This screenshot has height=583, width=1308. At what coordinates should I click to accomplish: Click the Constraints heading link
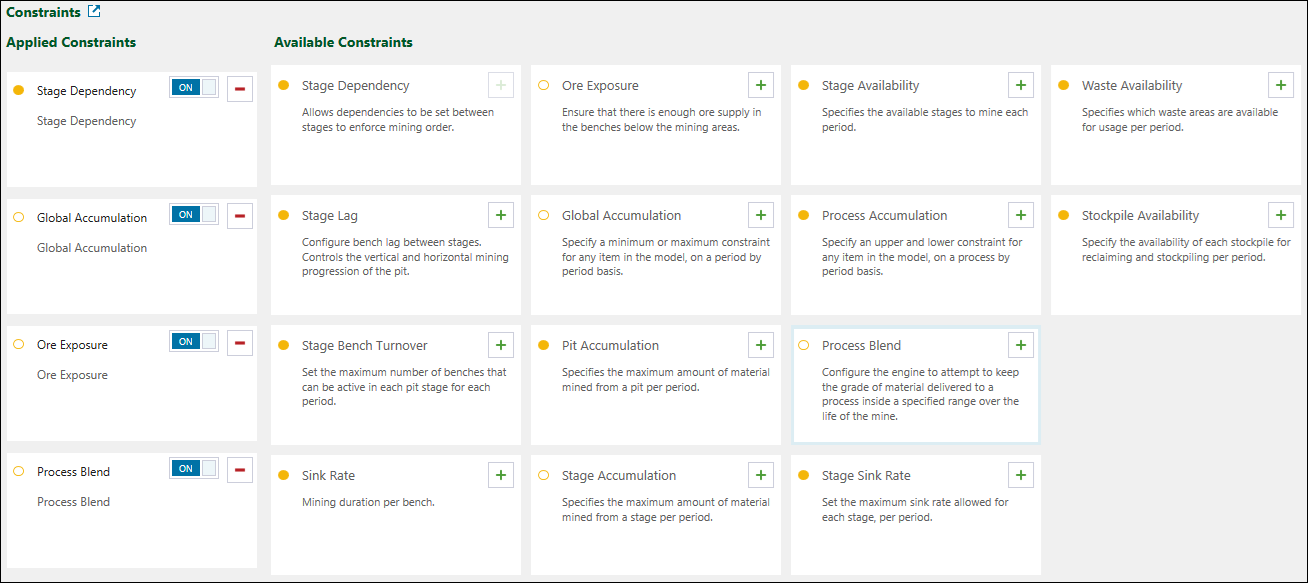coord(43,13)
